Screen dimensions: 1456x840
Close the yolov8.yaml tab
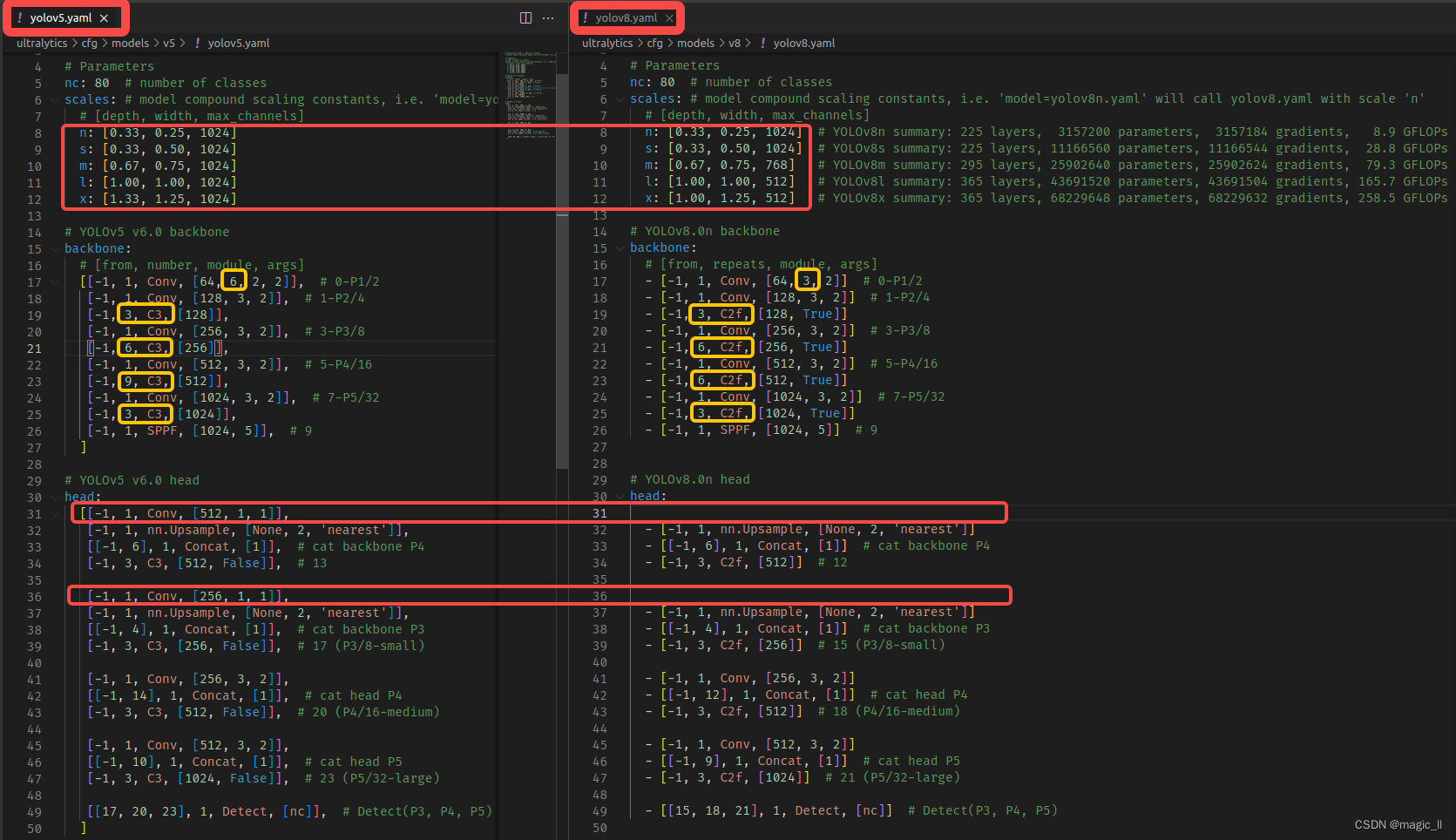click(669, 17)
